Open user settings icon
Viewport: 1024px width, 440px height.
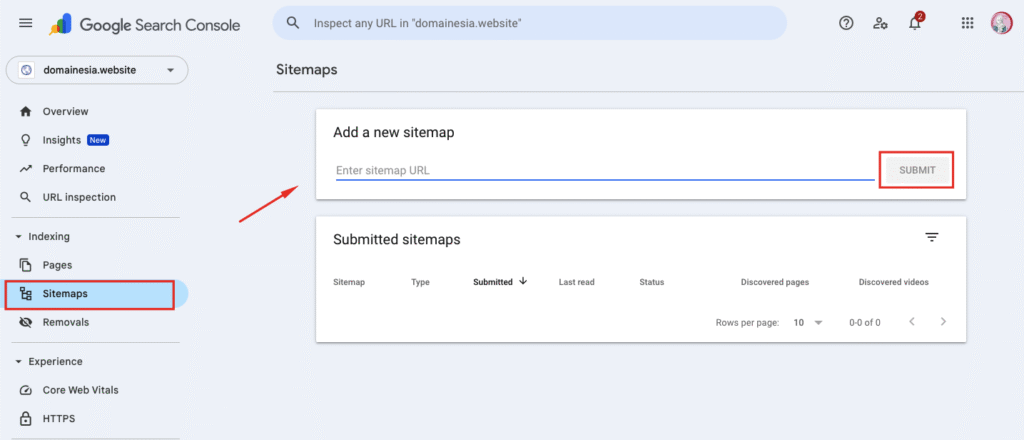click(880, 24)
